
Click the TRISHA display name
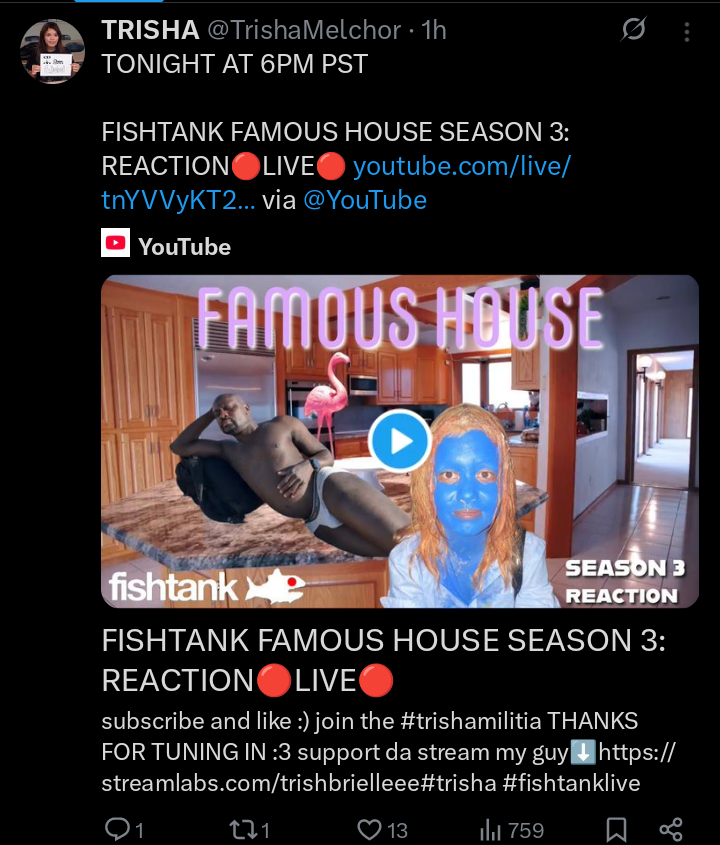coord(150,30)
